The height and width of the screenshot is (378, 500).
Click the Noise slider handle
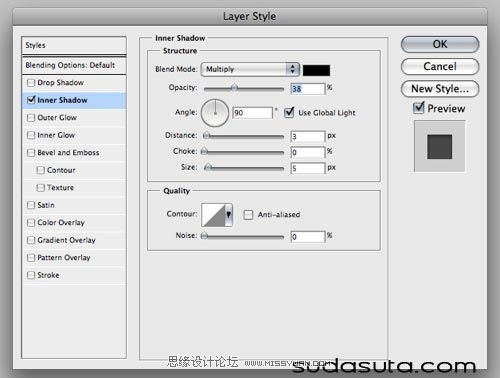tap(204, 236)
